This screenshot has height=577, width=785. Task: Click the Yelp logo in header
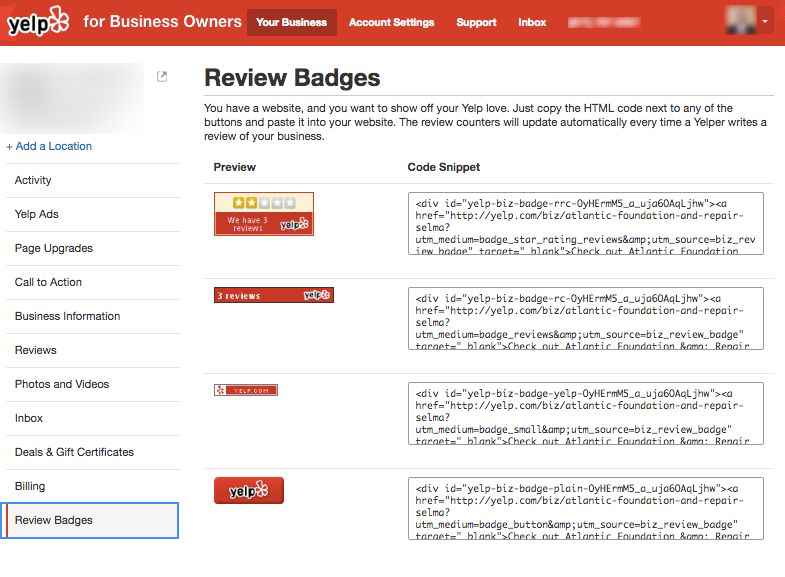pos(38,22)
